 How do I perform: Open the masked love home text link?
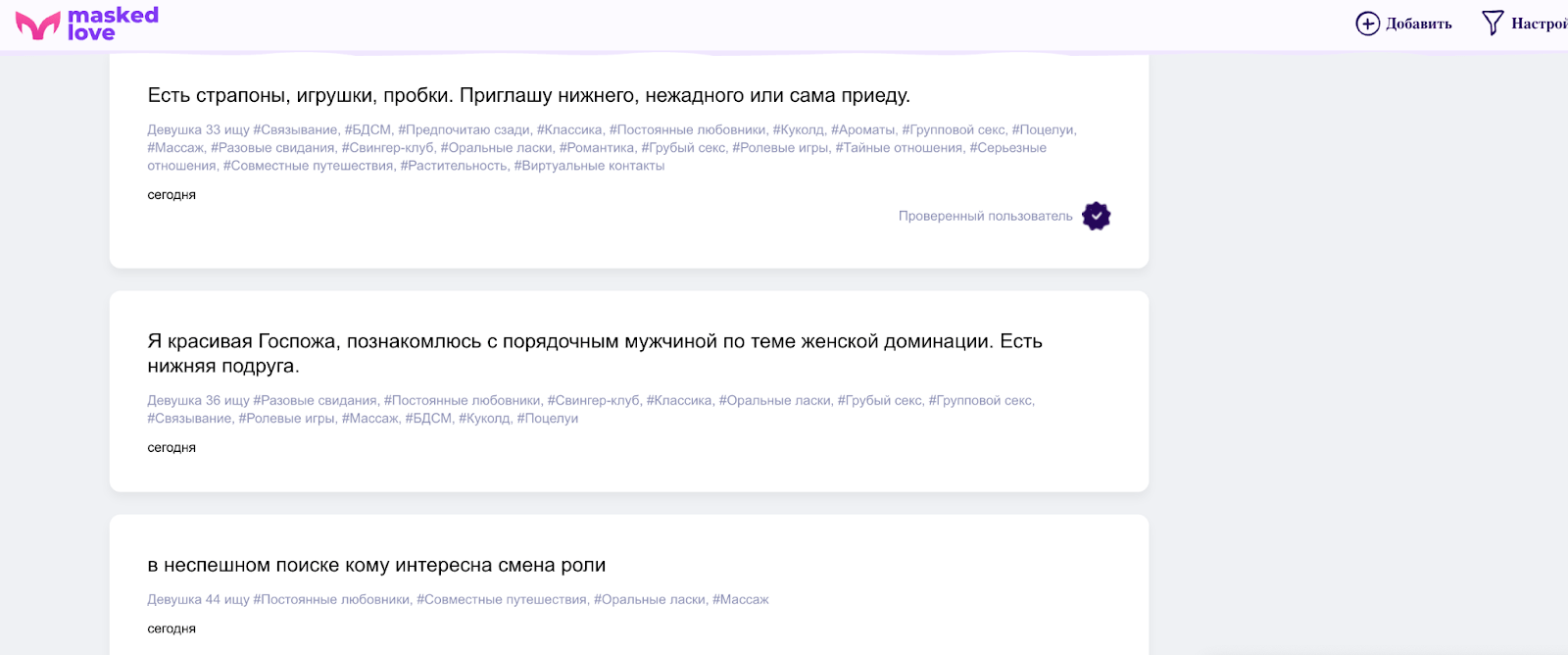click(x=113, y=24)
